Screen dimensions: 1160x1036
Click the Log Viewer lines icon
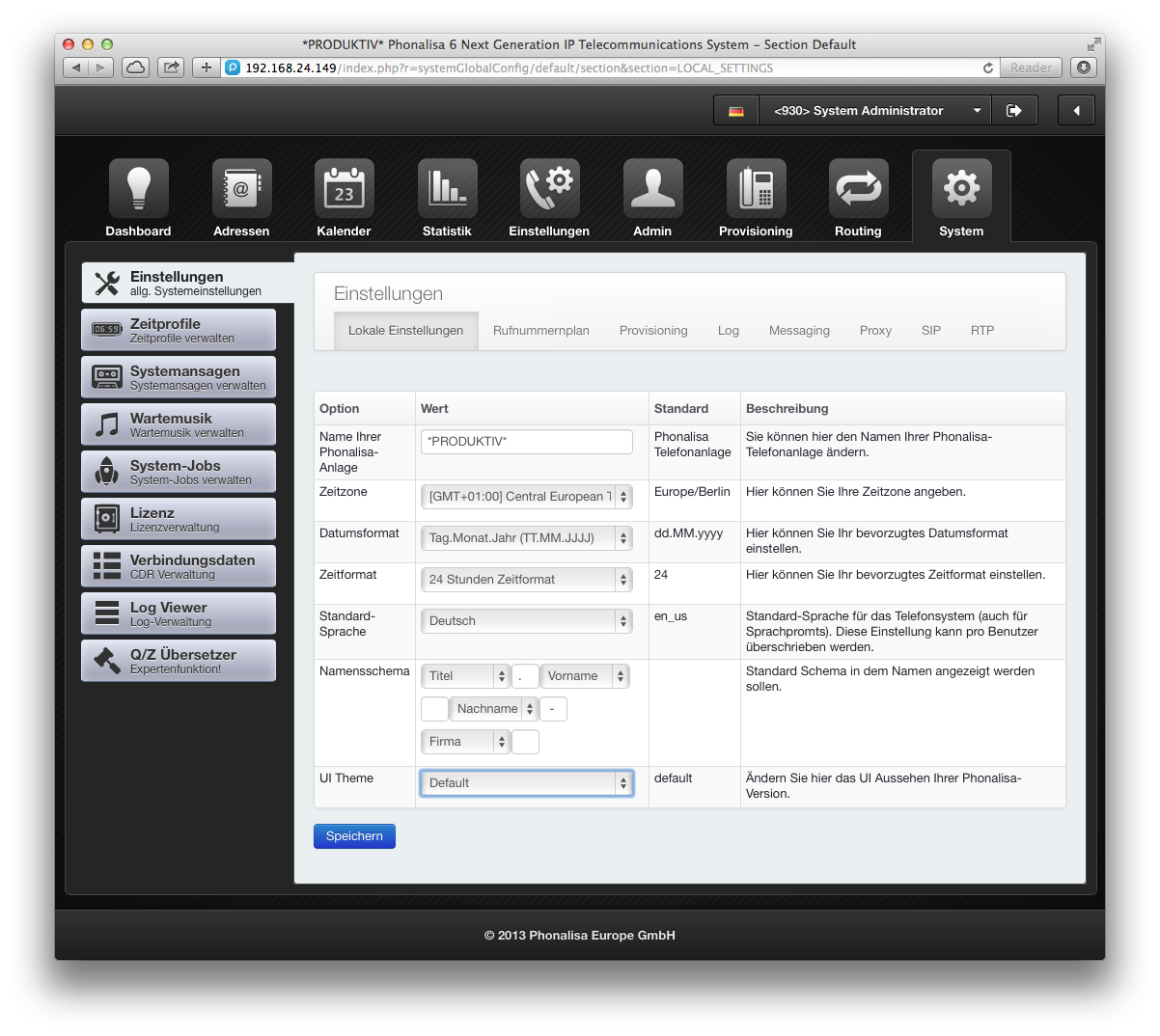coord(106,613)
